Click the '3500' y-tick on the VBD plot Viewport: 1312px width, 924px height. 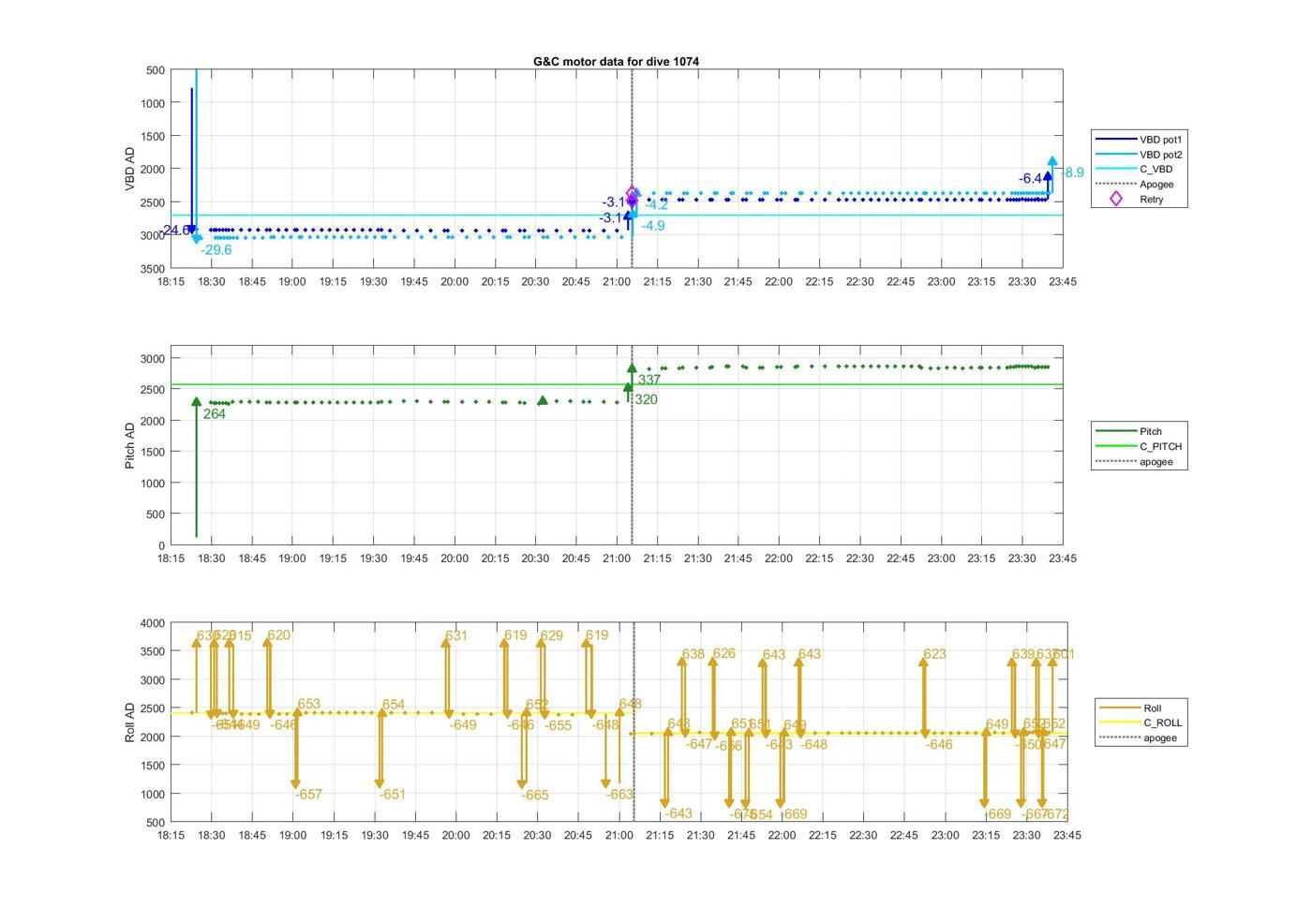point(153,269)
